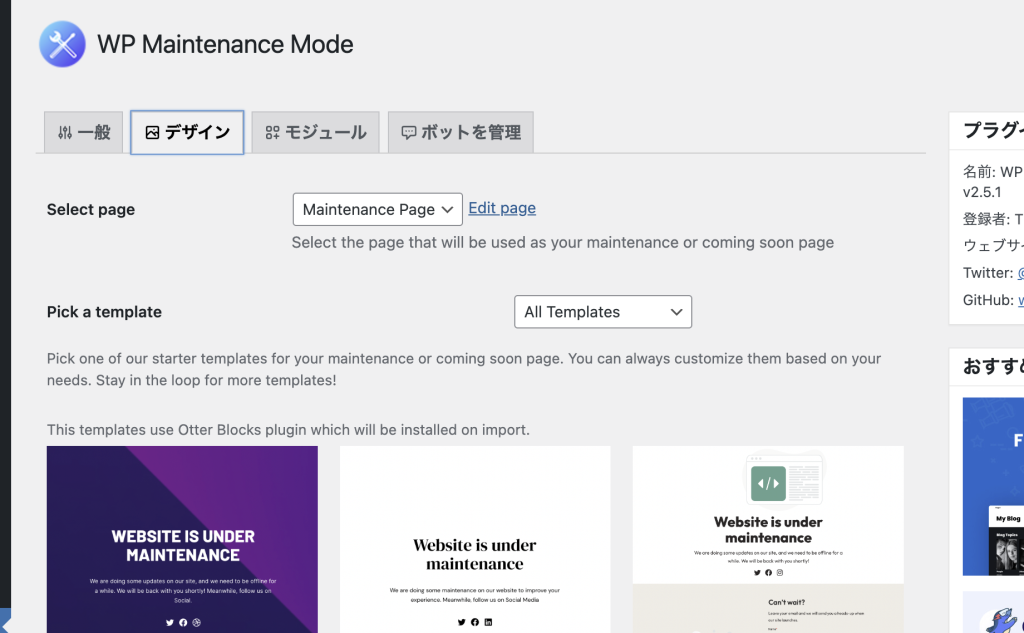Open the 一般 general settings tab
Viewport: 1024px width, 633px height.
(x=84, y=132)
